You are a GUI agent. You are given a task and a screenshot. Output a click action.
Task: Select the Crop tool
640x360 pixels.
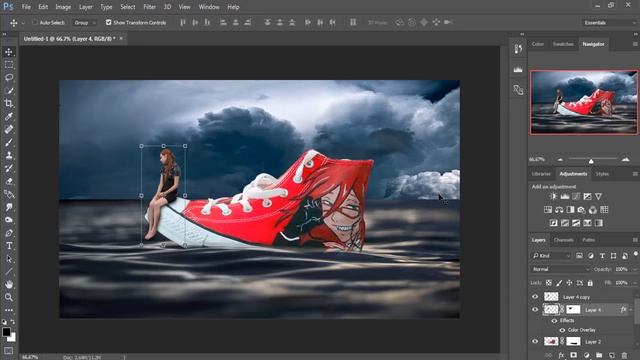pyautogui.click(x=9, y=103)
